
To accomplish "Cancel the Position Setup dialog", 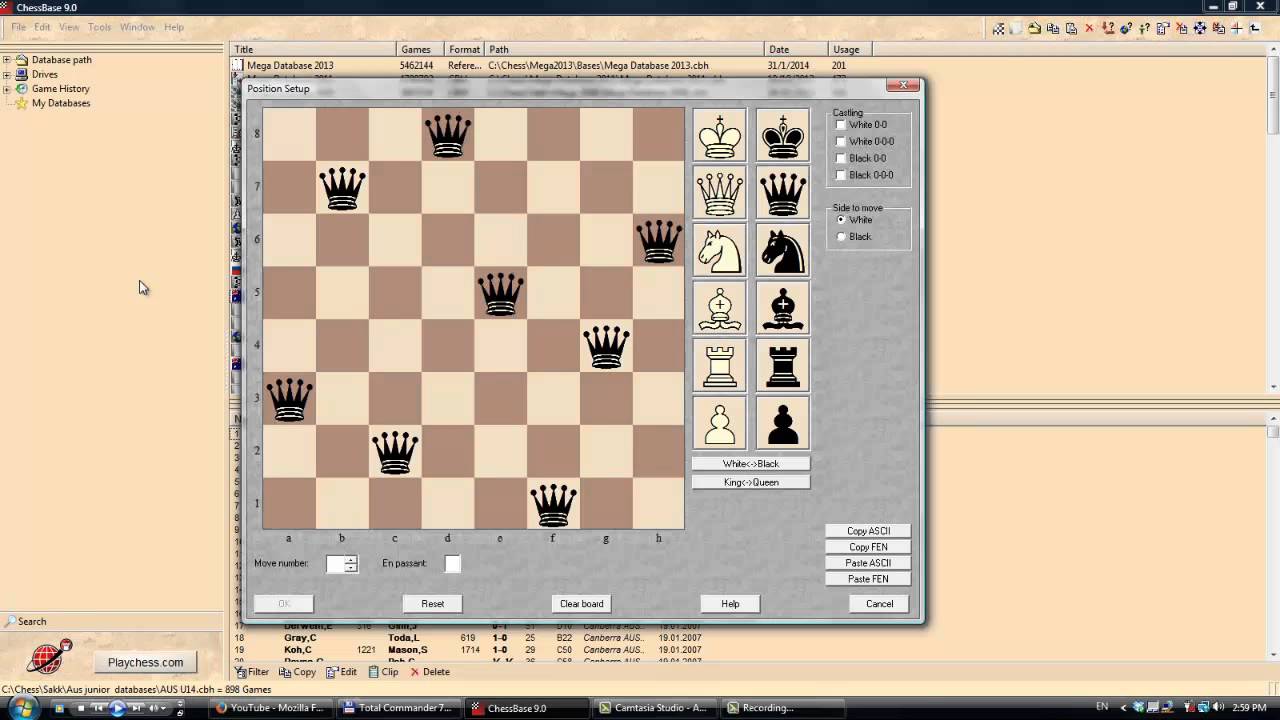I will (x=880, y=604).
